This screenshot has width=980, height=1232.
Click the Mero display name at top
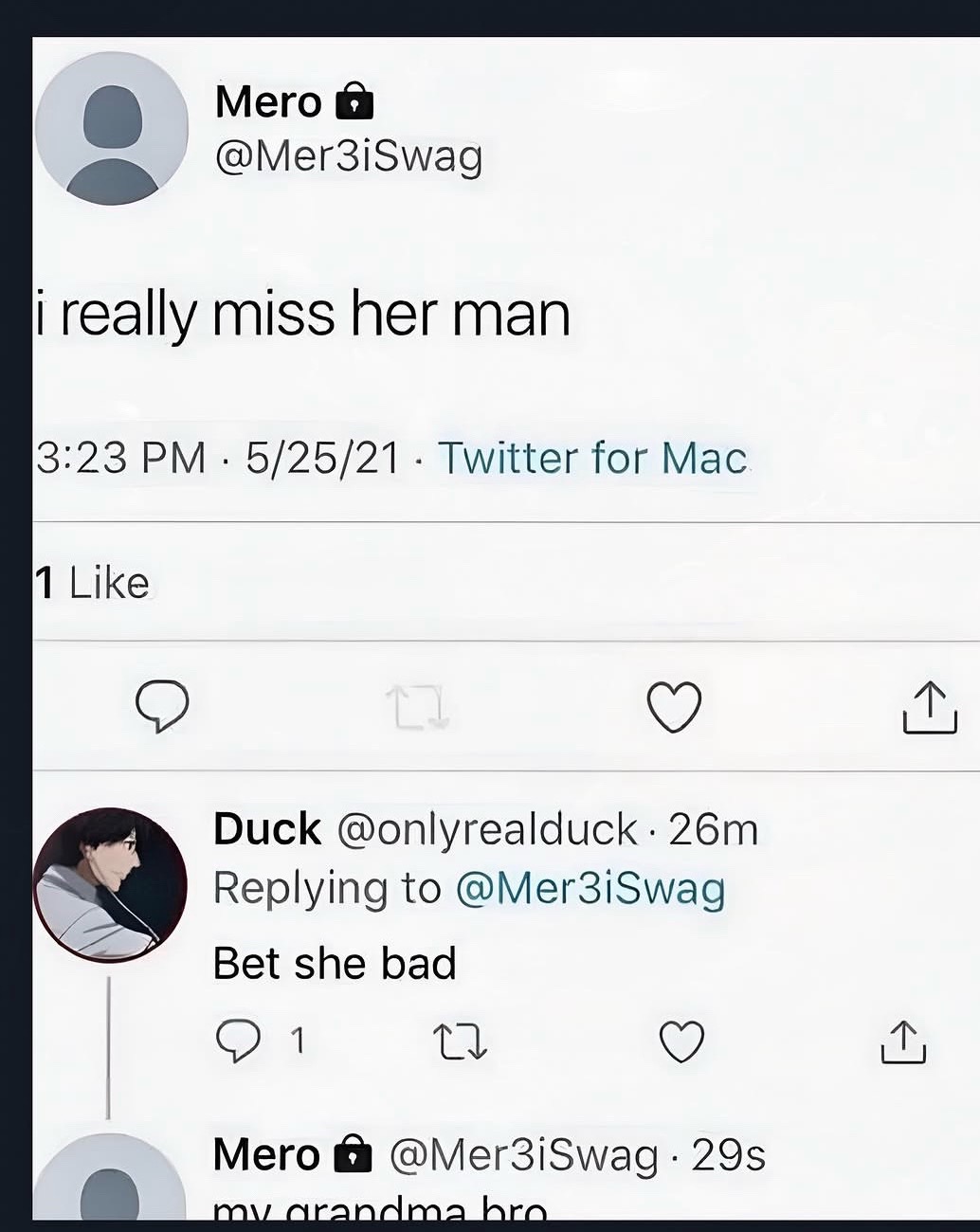(268, 101)
